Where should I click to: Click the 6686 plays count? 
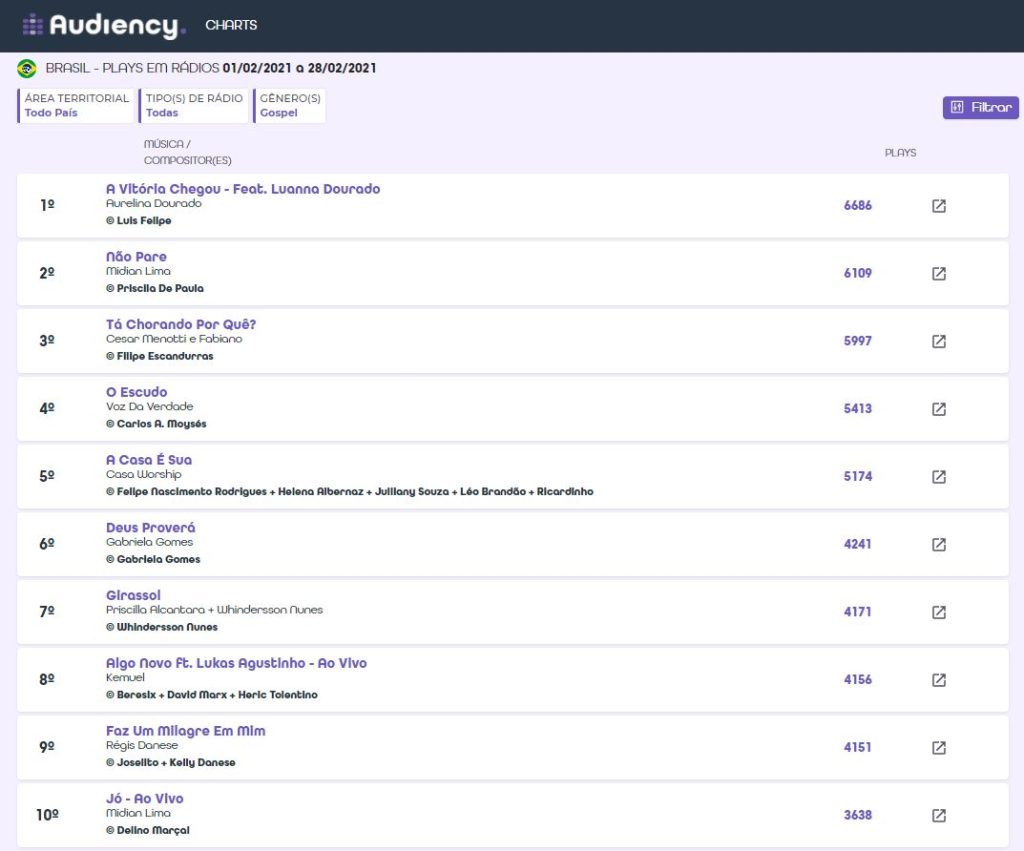pyautogui.click(x=857, y=206)
